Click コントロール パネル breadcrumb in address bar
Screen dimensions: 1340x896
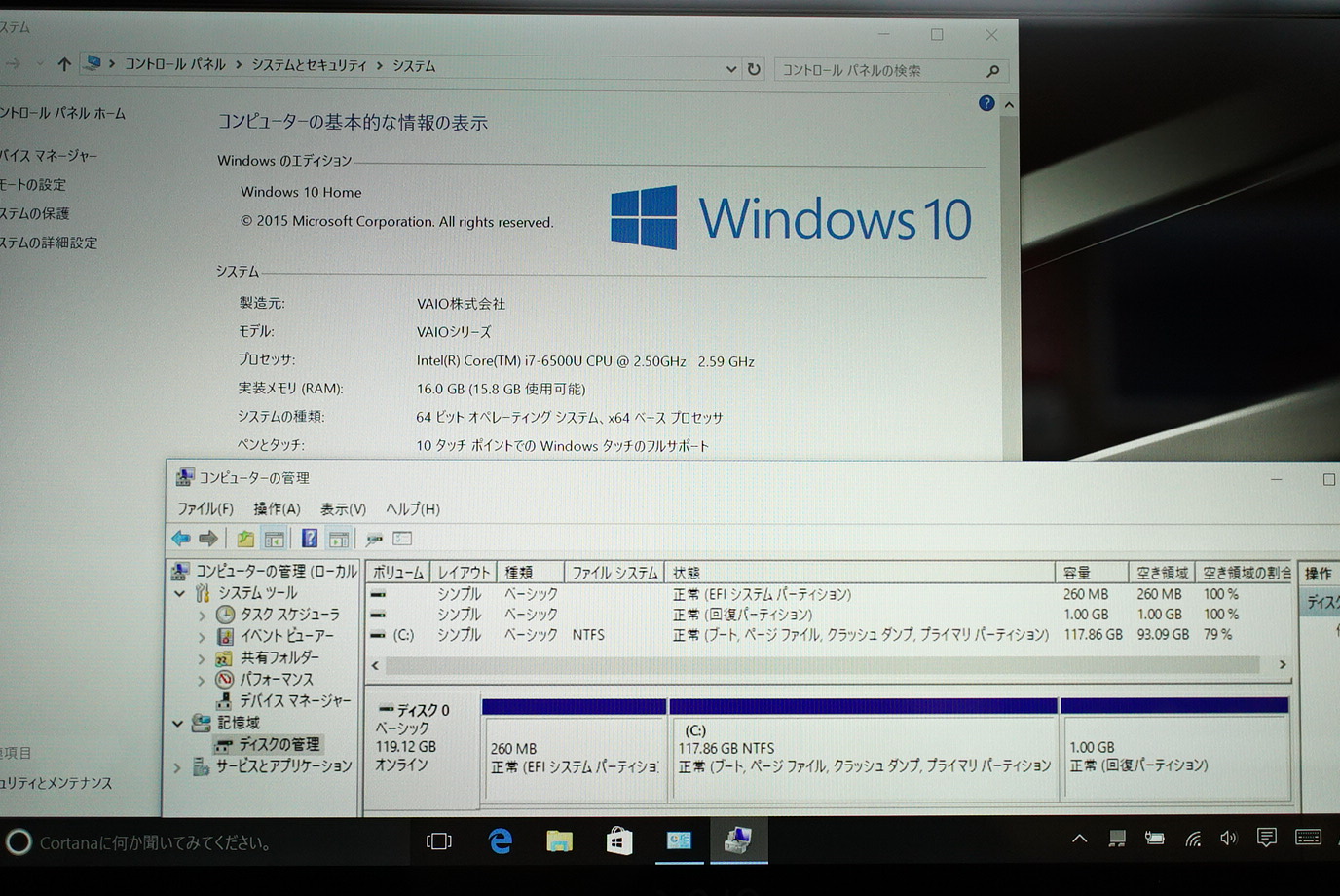coord(175,64)
